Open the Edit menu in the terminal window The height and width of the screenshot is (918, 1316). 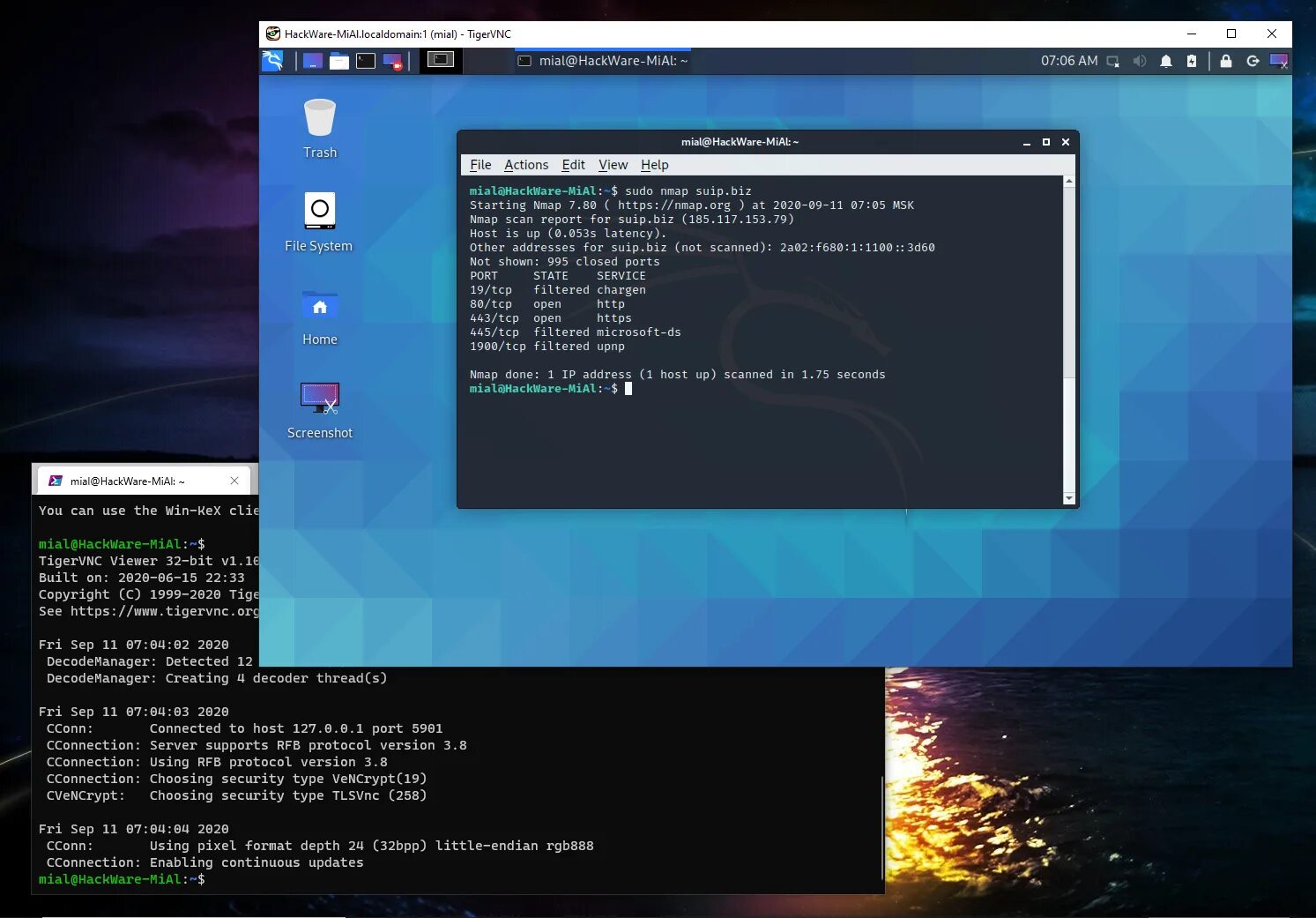click(573, 165)
